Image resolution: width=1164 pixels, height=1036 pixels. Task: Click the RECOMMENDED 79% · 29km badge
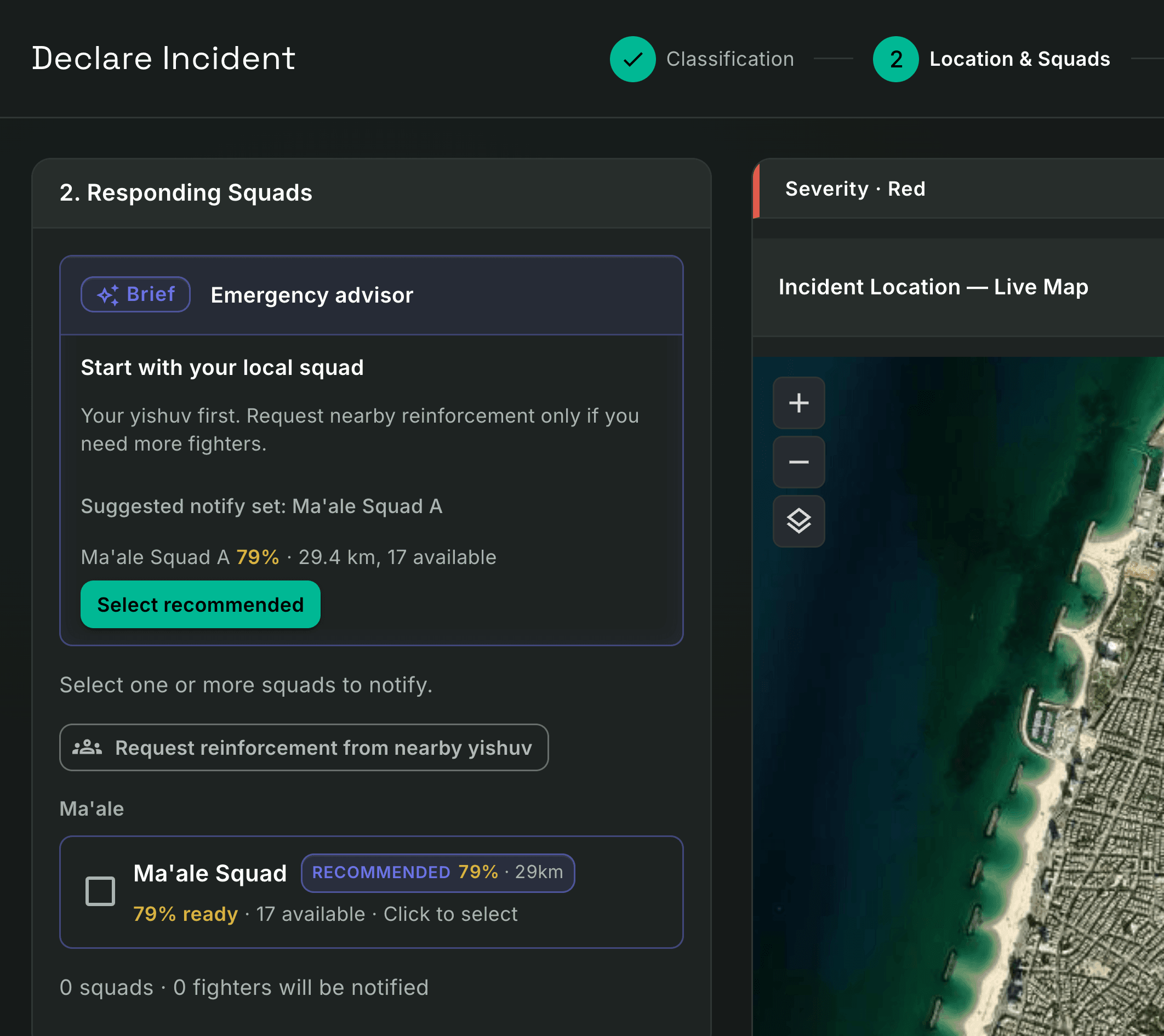click(x=437, y=873)
